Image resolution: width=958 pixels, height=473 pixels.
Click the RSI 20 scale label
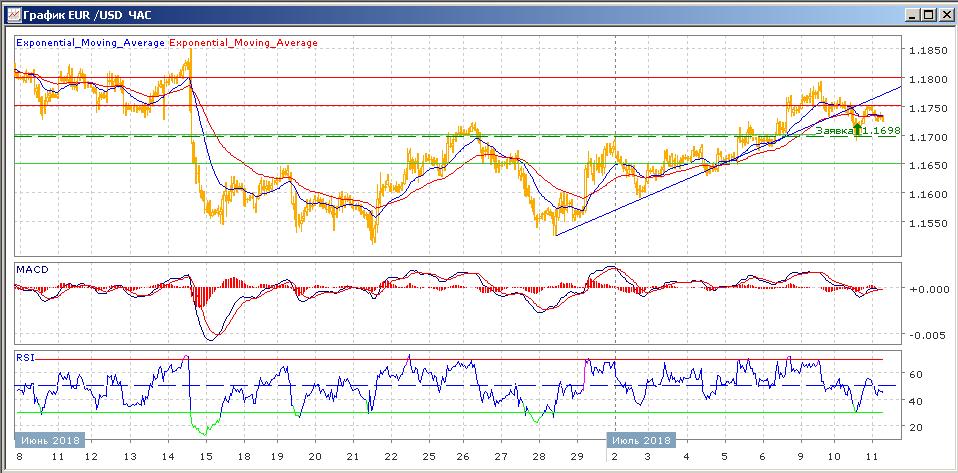[x=915, y=427]
